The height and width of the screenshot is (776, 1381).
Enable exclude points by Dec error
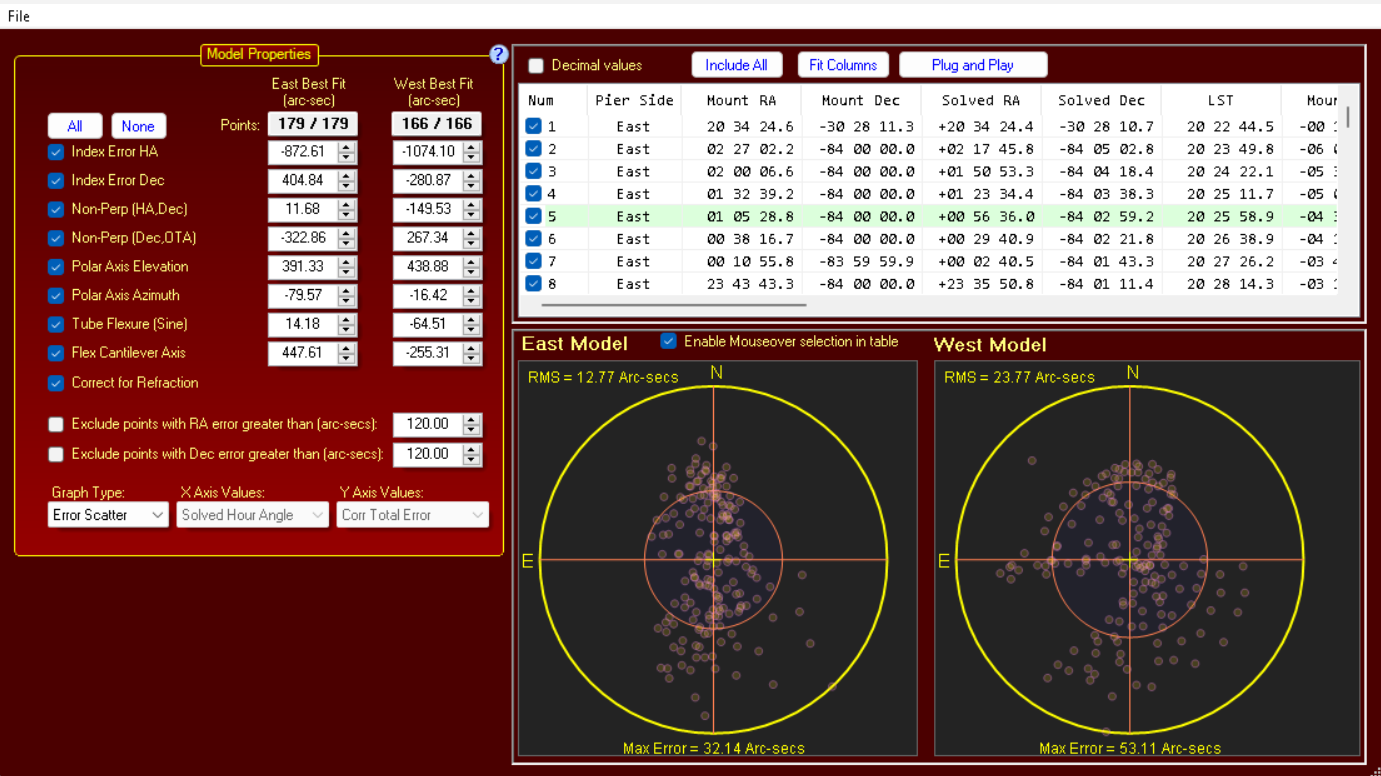tap(56, 454)
